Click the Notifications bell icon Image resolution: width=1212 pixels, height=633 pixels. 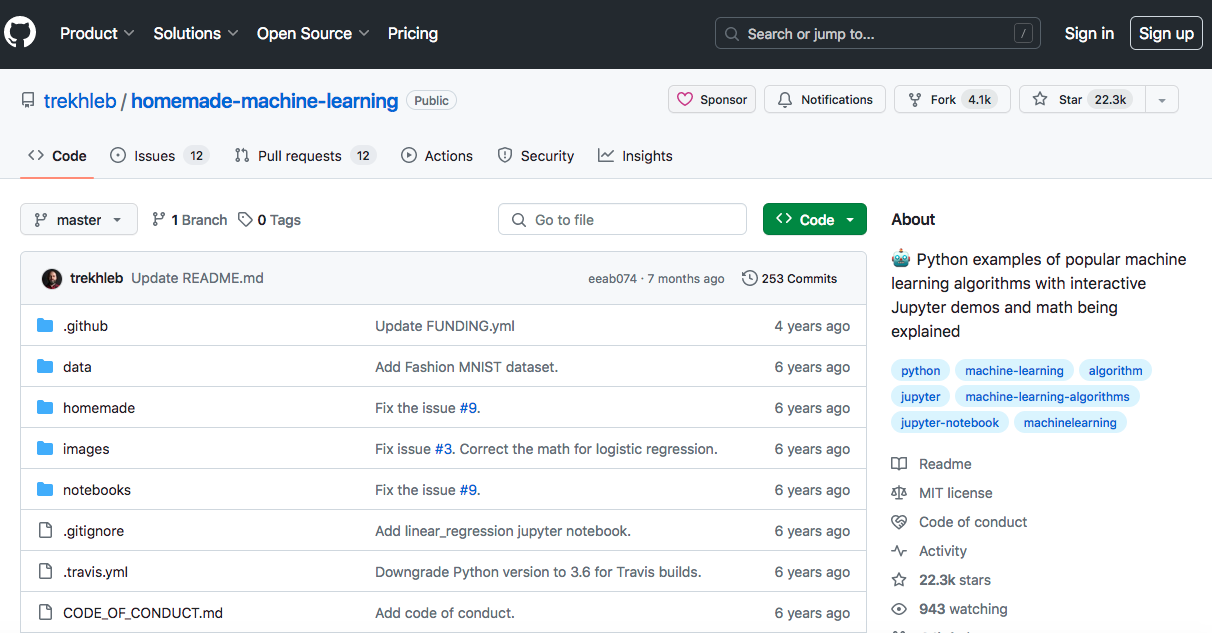tap(785, 99)
